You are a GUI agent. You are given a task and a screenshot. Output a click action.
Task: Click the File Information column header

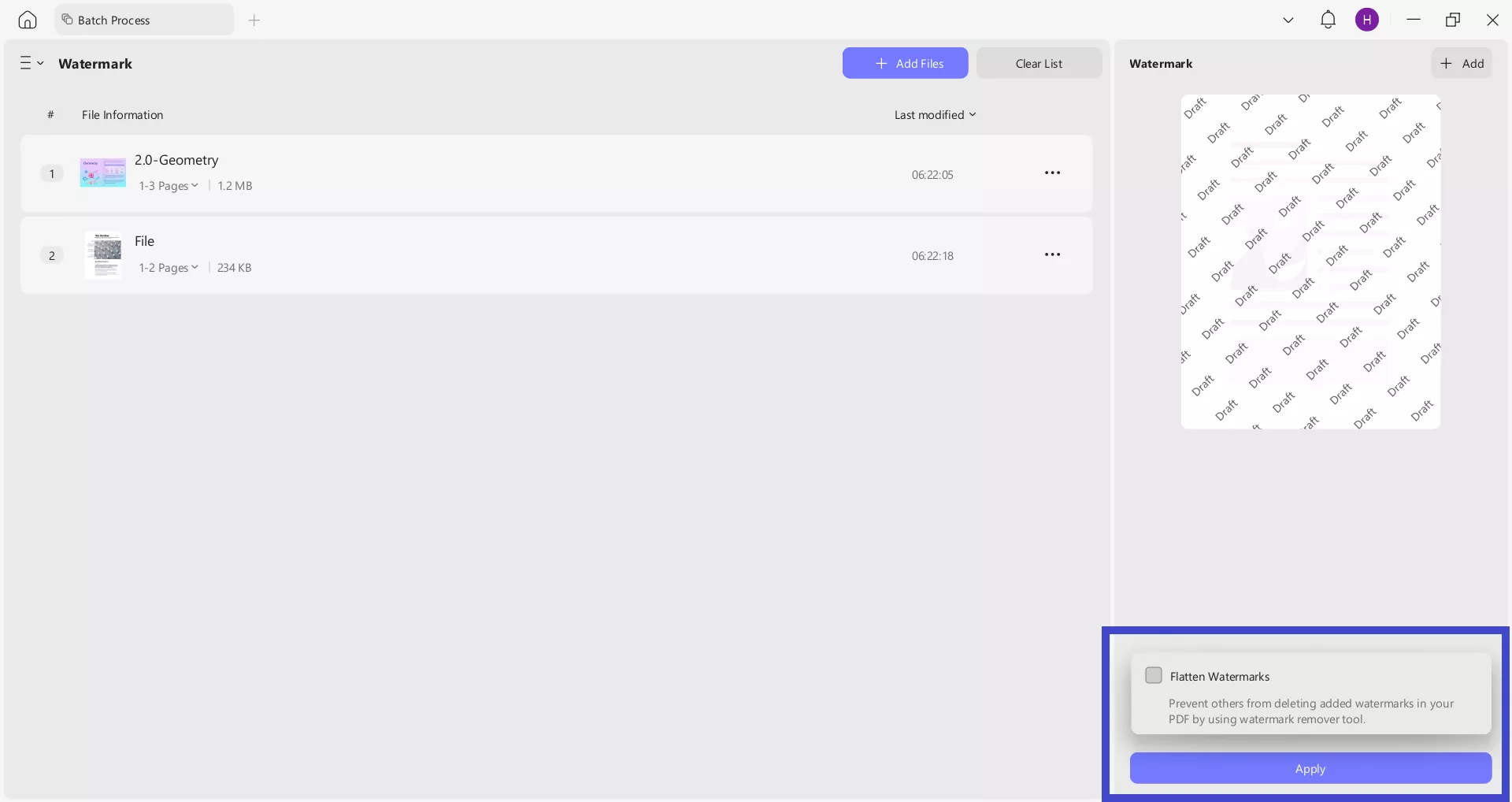pos(122,114)
